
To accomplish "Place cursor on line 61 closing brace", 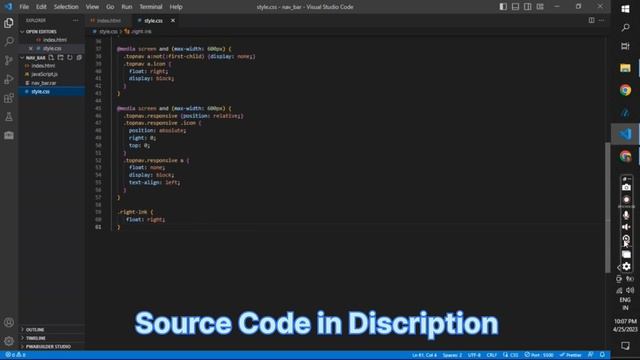I will pyautogui.click(x=119, y=227).
